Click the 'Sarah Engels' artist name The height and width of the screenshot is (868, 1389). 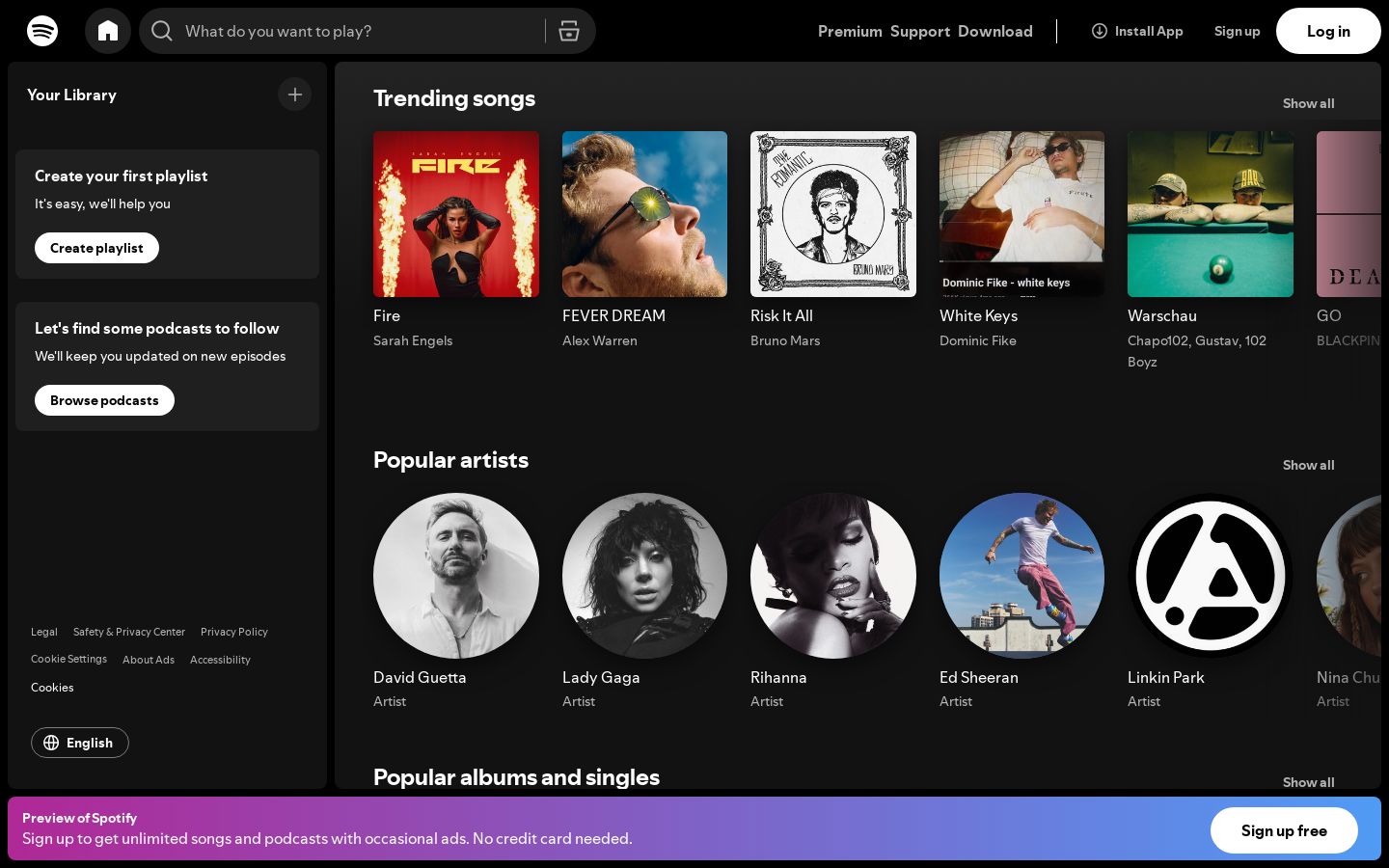[x=413, y=340]
